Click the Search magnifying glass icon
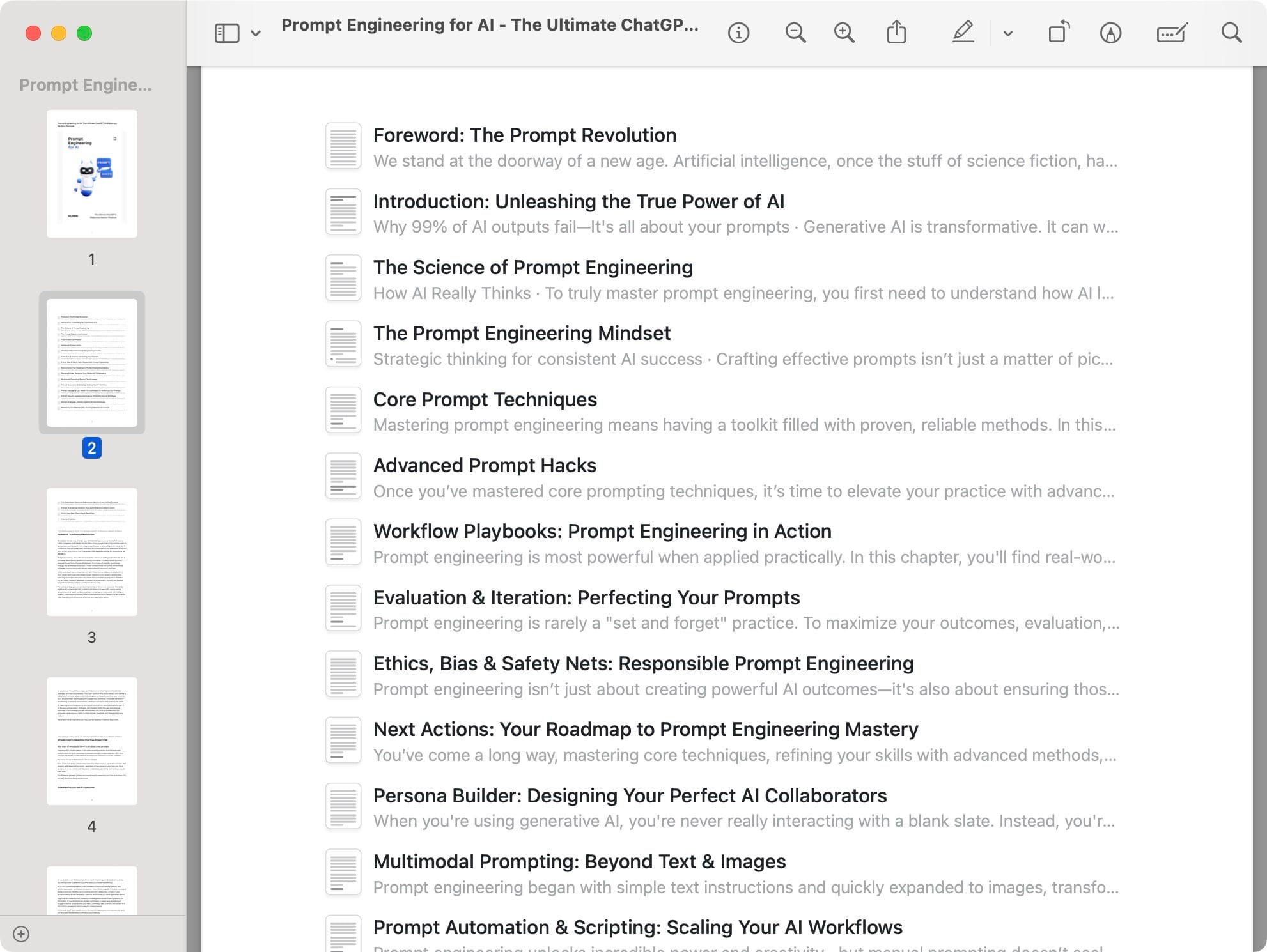Image resolution: width=1267 pixels, height=952 pixels. (x=1231, y=33)
